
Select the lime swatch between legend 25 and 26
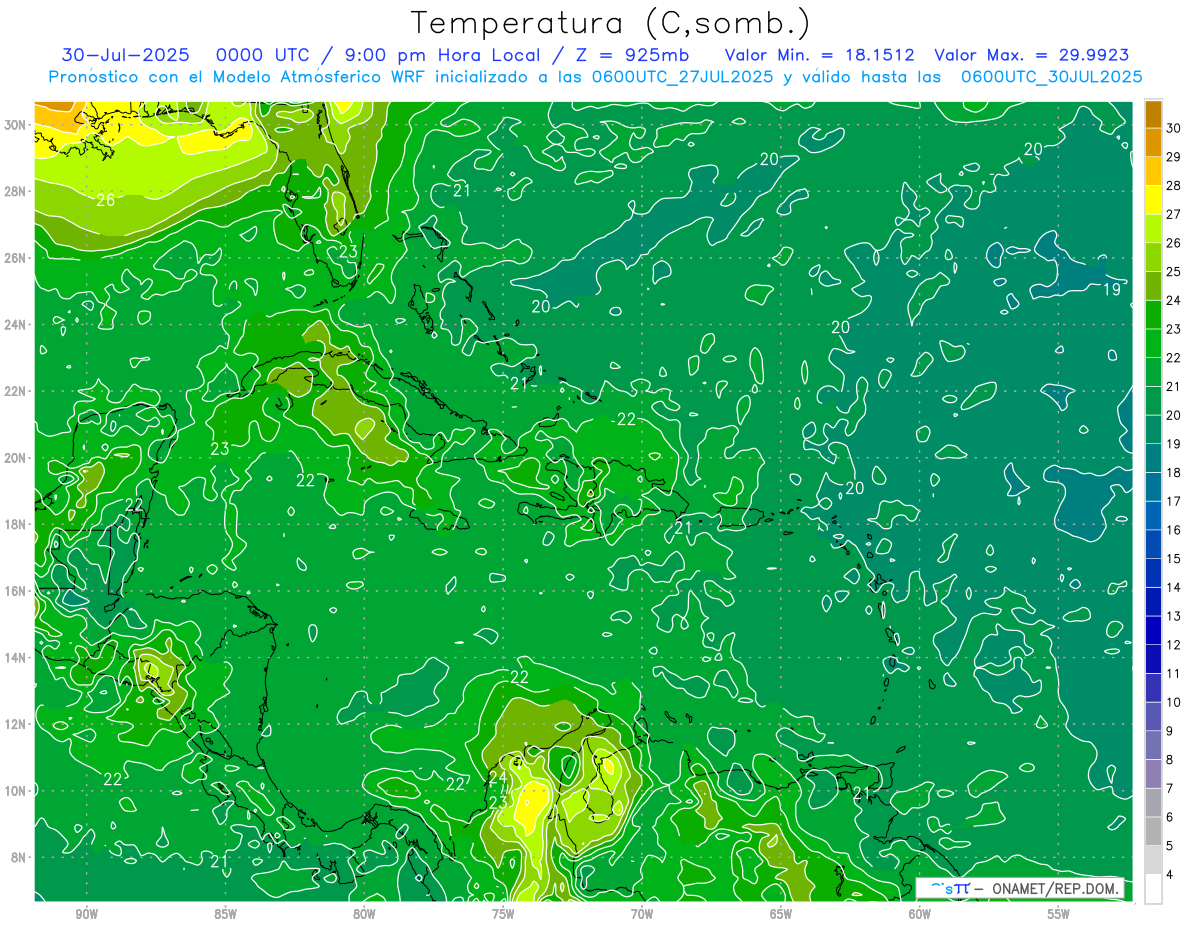[1153, 257]
